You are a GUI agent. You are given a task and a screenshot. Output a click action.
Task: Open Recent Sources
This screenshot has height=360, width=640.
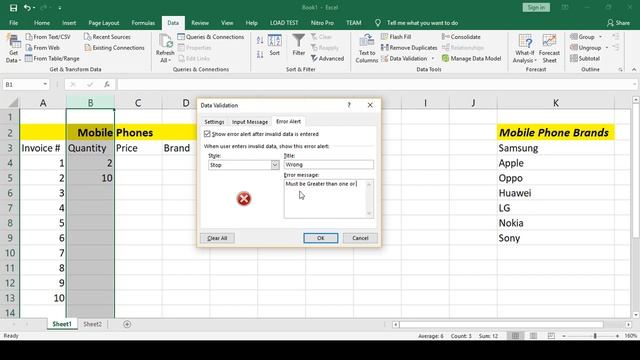107,37
